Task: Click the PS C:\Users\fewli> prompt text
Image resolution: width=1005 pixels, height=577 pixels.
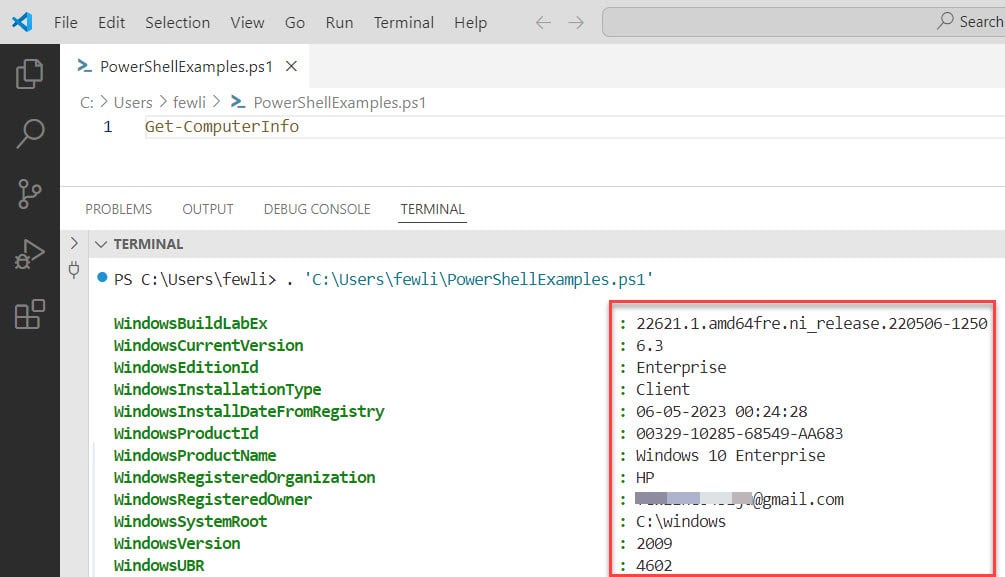Action: [195, 280]
